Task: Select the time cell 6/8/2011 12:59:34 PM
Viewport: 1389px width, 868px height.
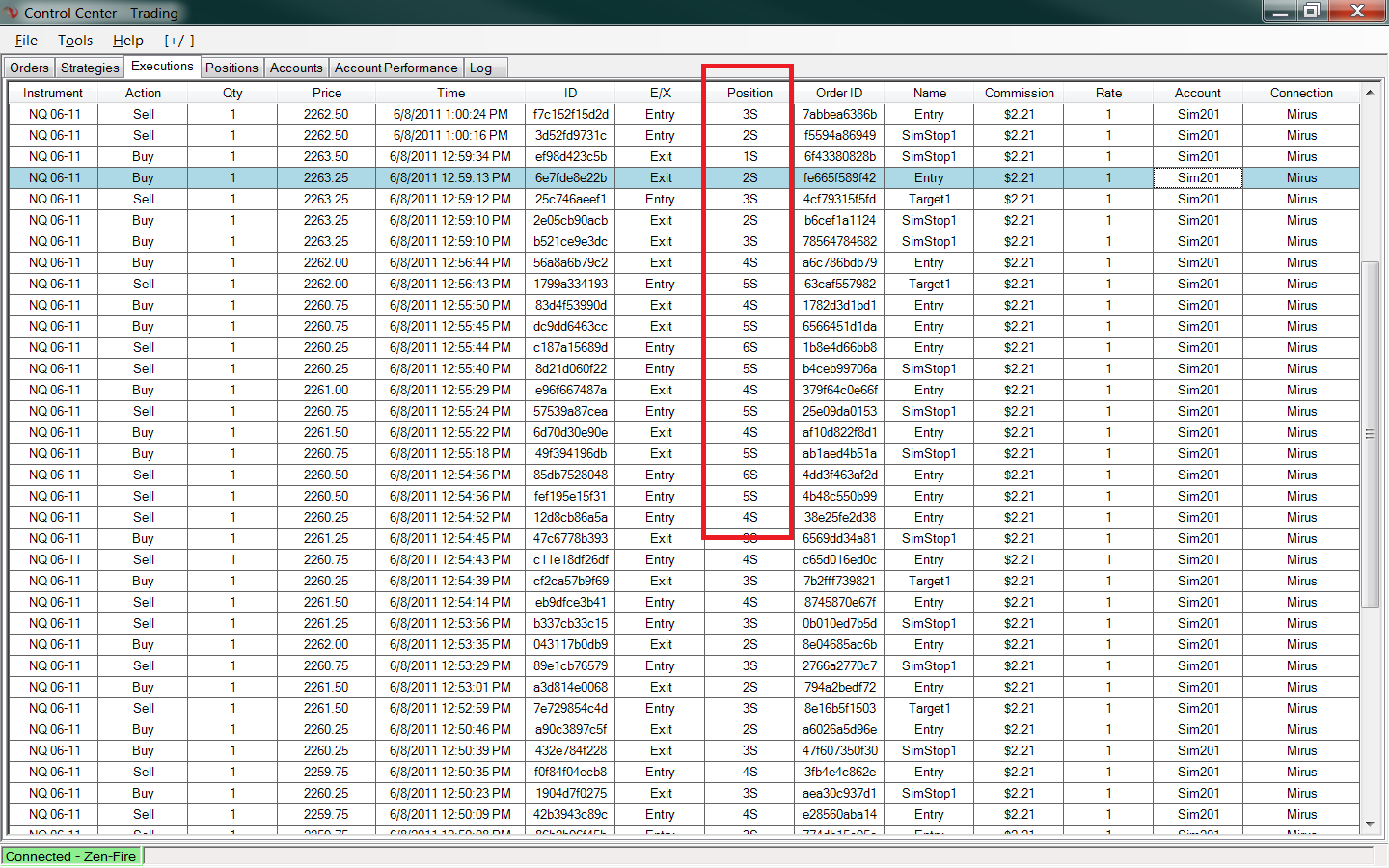Action: (450, 156)
